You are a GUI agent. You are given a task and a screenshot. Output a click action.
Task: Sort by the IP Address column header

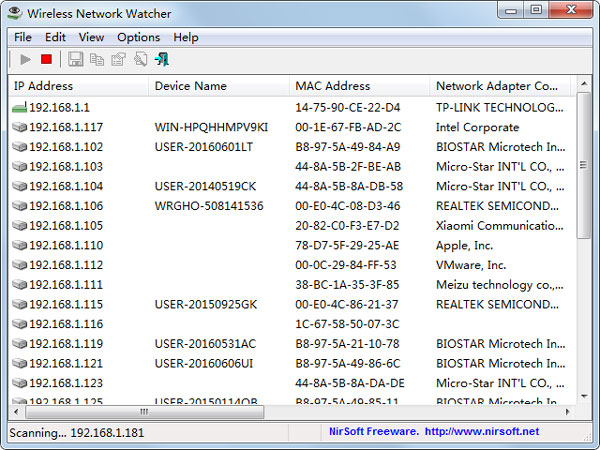click(78, 86)
